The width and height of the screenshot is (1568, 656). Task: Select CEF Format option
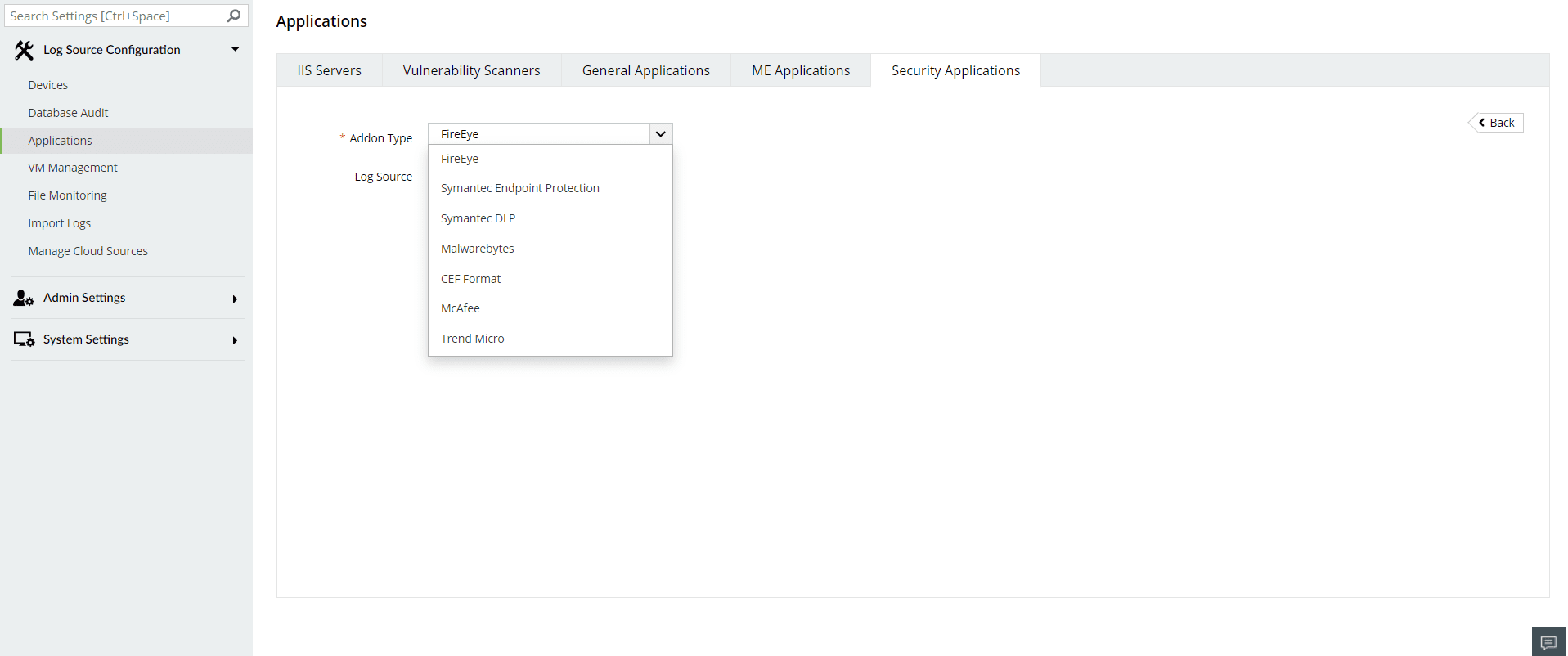(x=550, y=279)
